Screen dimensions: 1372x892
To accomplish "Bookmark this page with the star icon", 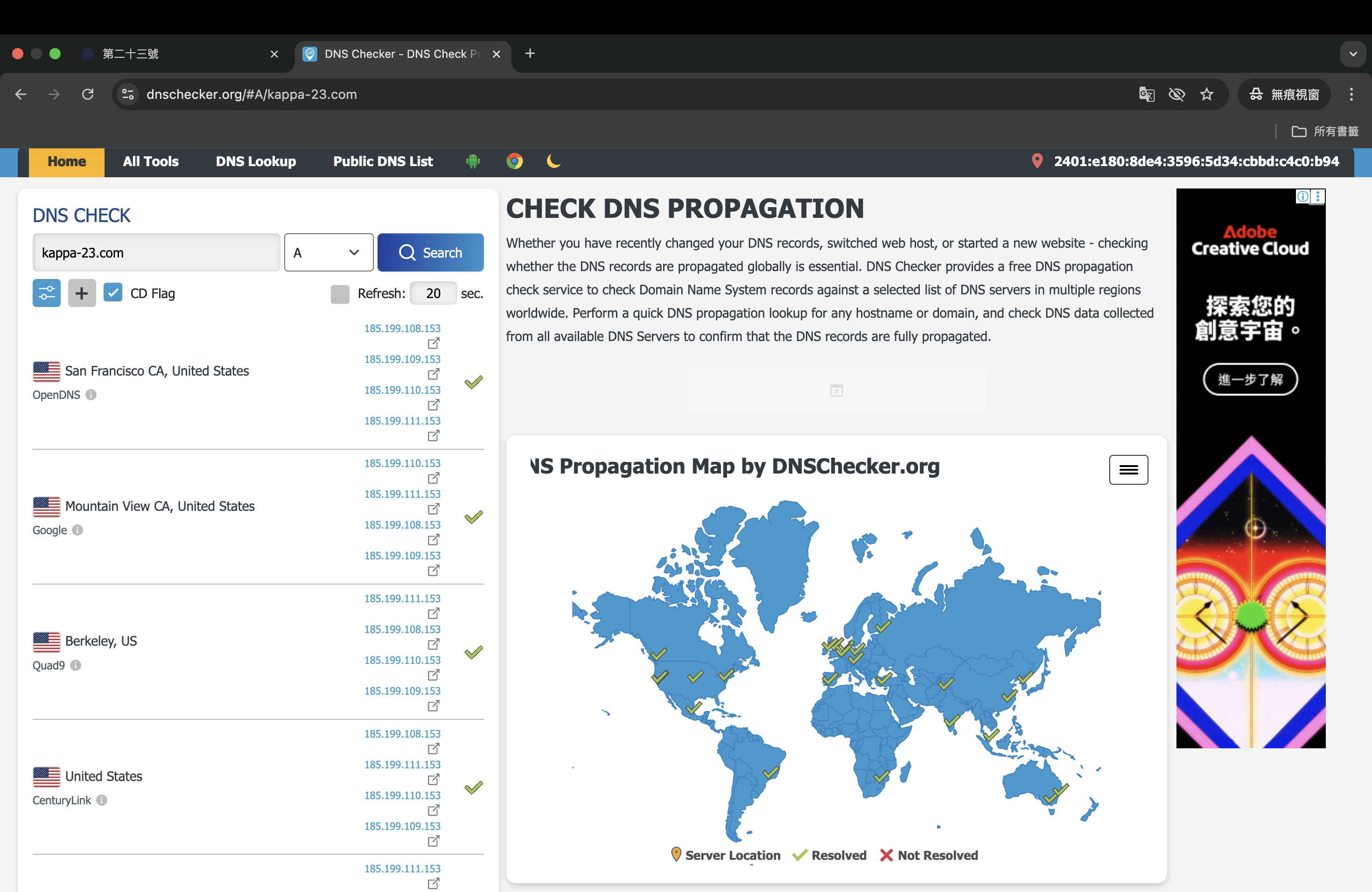I will pos(1206,94).
